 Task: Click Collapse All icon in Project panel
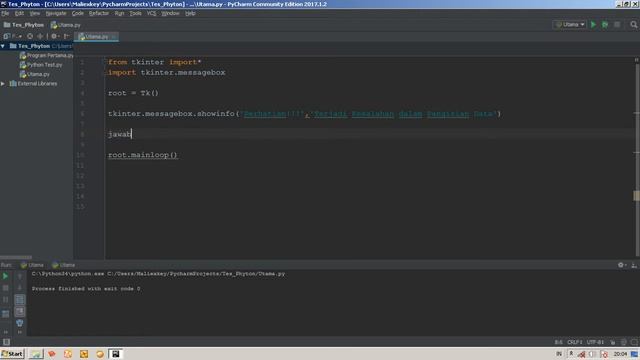[x=40, y=36]
